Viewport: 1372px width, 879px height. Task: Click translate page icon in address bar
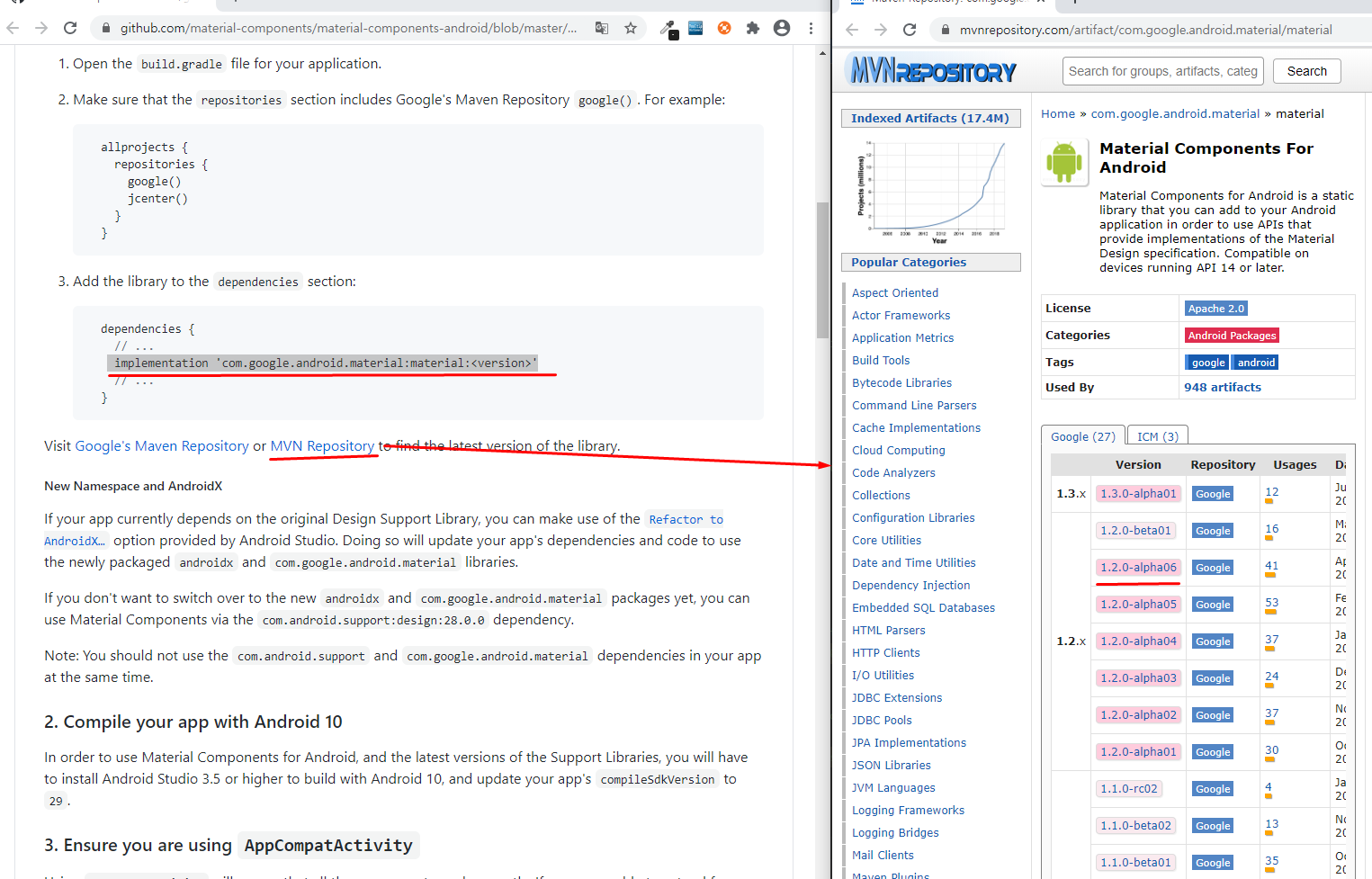pos(602,28)
